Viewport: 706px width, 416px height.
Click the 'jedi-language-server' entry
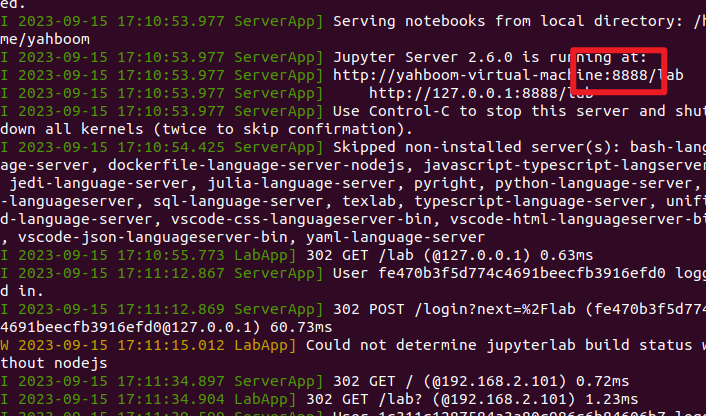point(99,183)
